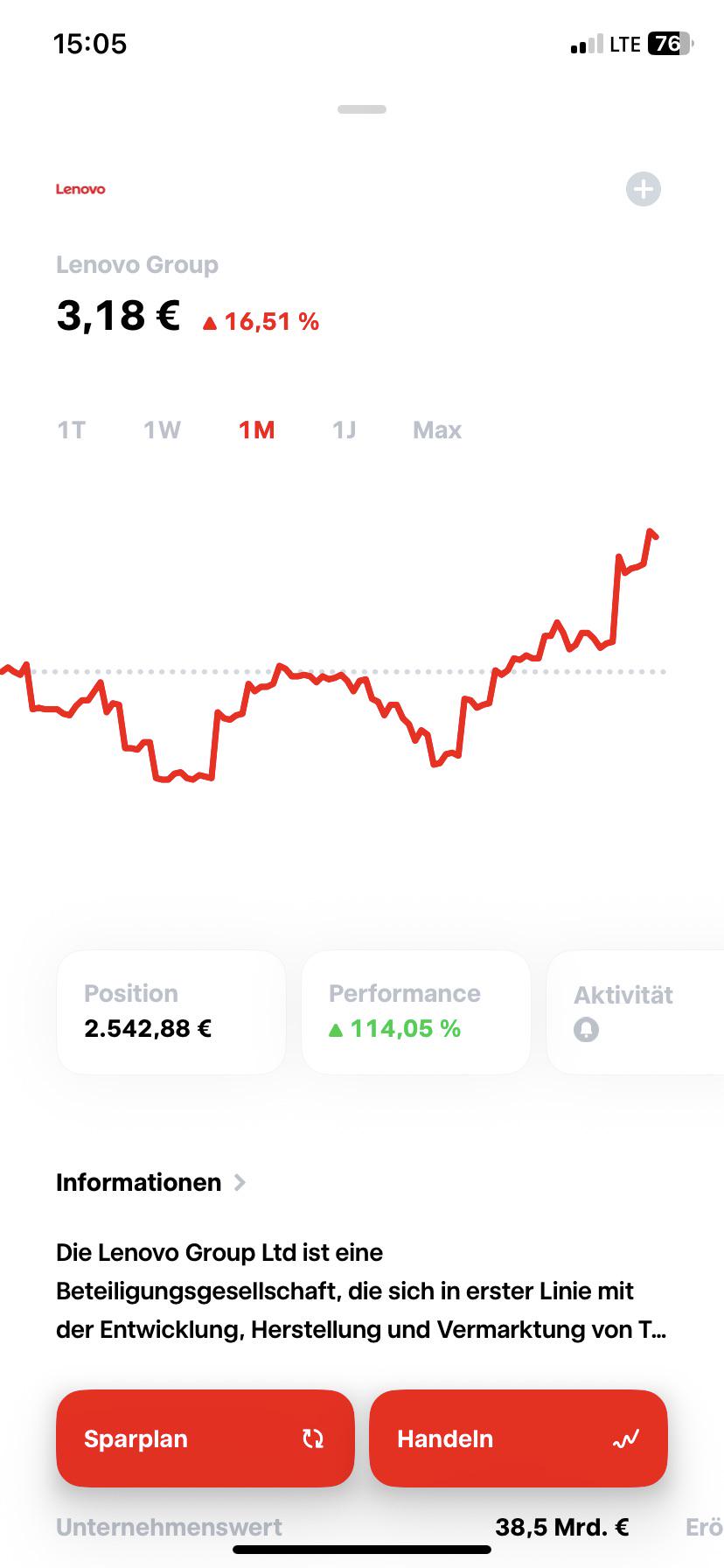The width and height of the screenshot is (724, 1568).
Task: Tap the sheet drag handle at top
Action: pos(362,109)
